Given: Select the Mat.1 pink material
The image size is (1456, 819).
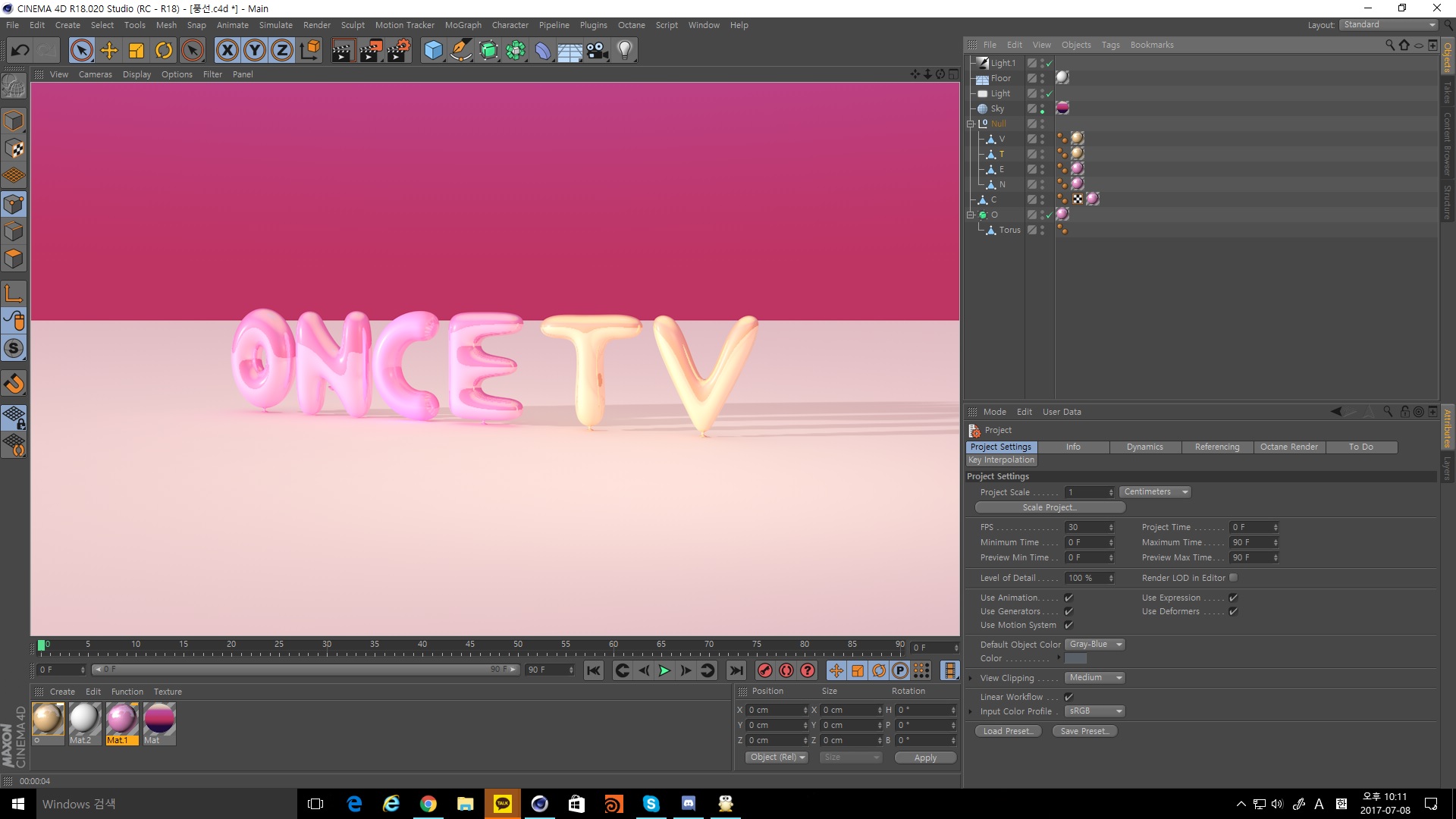Looking at the screenshot, I should tap(121, 723).
